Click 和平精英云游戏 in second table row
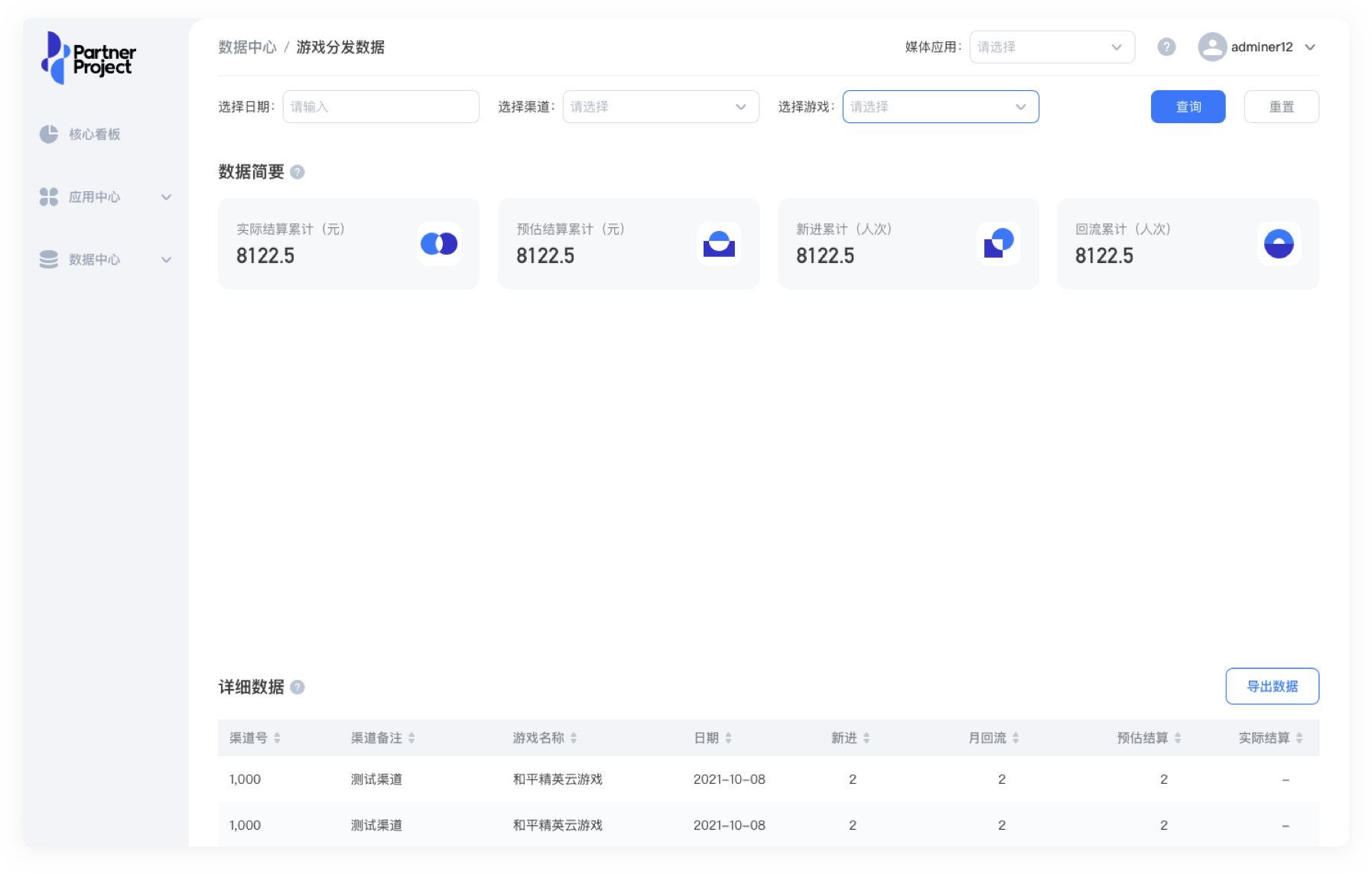Screen dimensions: 1372x874 (558, 825)
